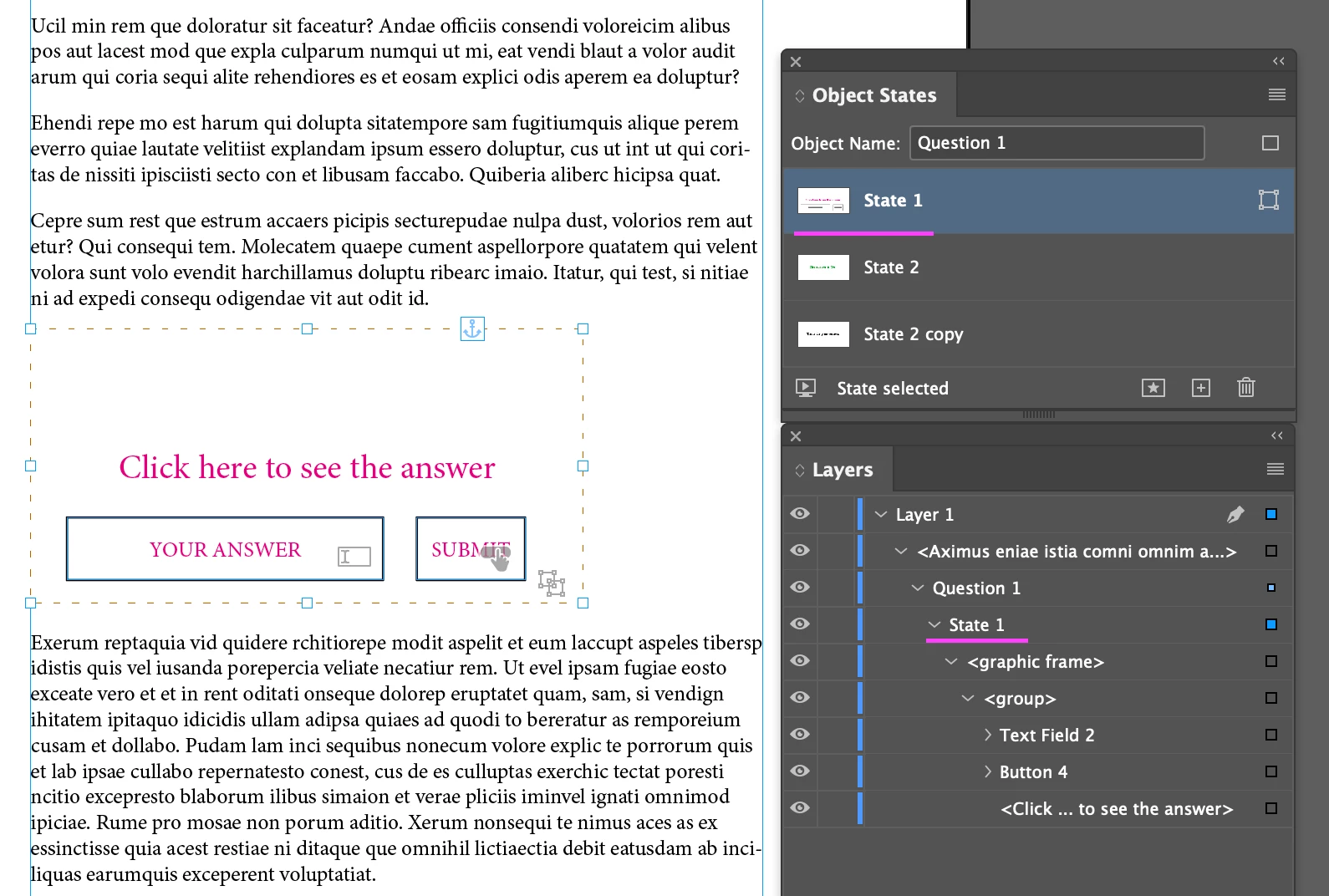Click State 1 thumbnail preview

coord(823,201)
